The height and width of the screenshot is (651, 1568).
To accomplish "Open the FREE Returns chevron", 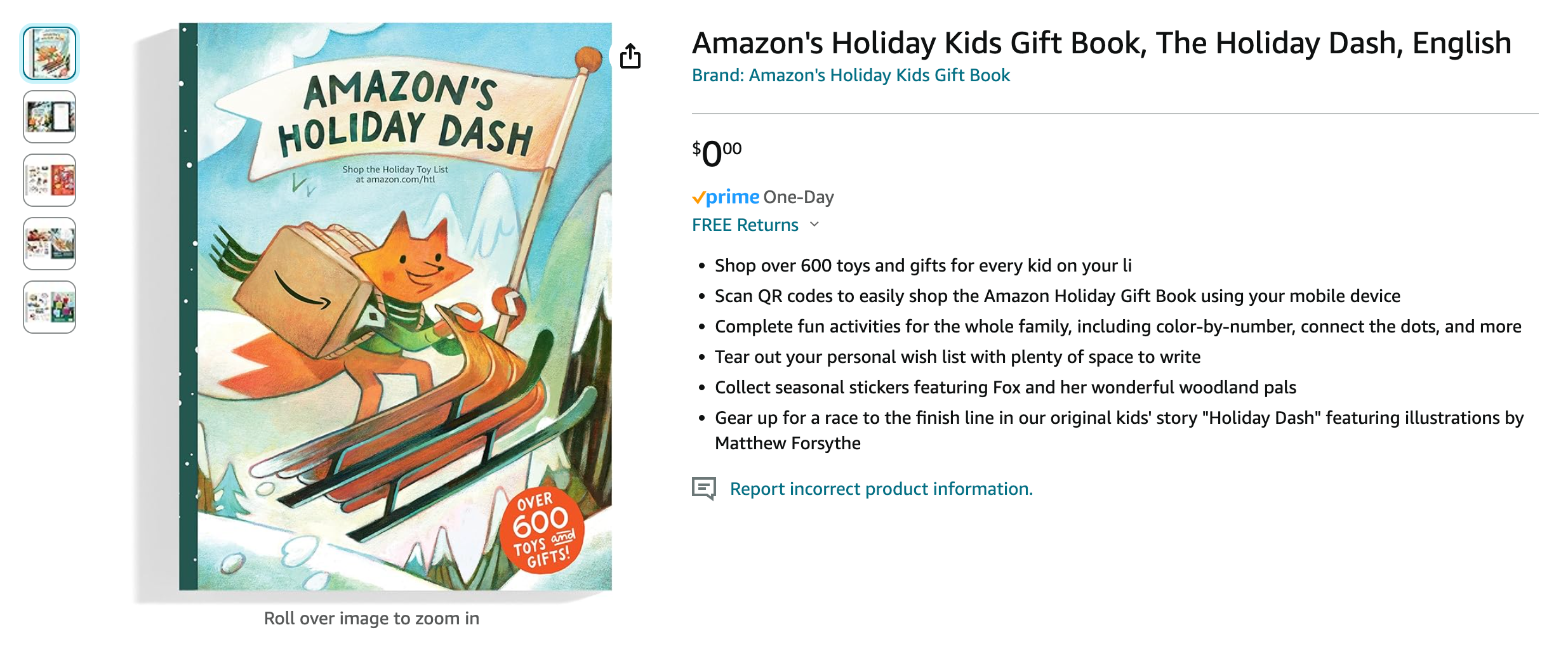I will click(815, 225).
